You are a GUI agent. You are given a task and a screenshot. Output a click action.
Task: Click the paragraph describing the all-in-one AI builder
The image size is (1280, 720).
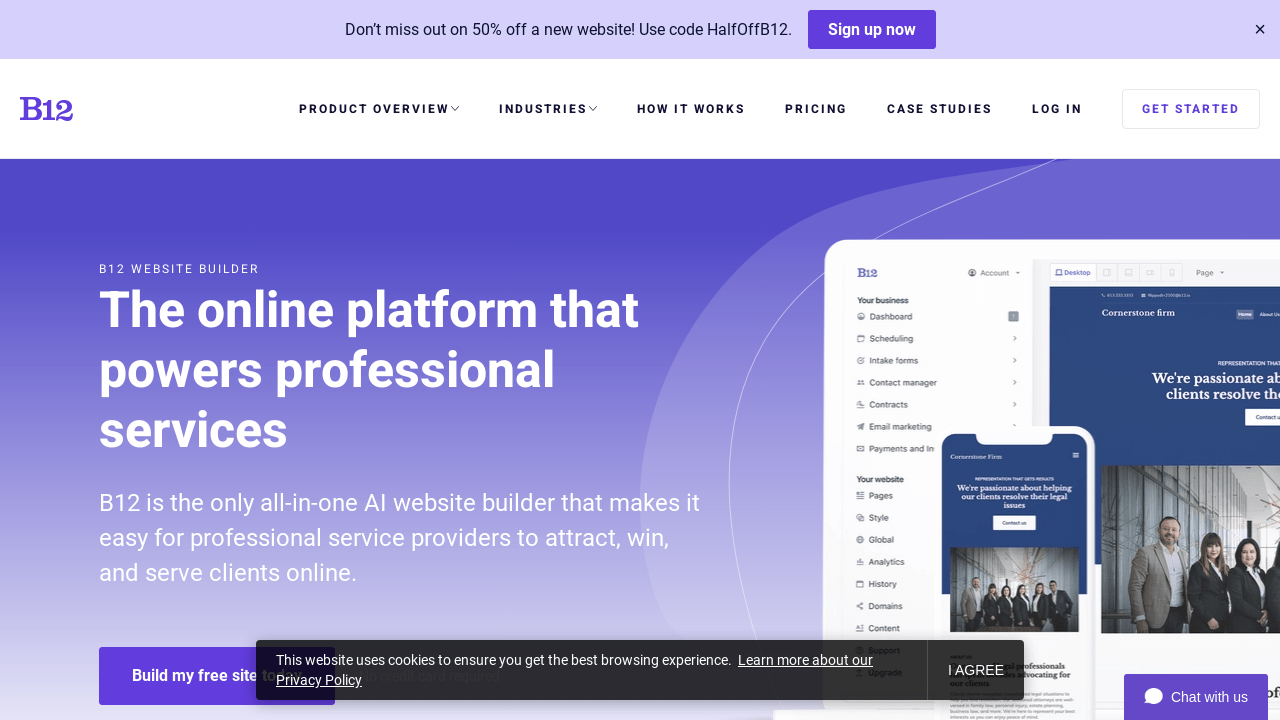click(400, 538)
